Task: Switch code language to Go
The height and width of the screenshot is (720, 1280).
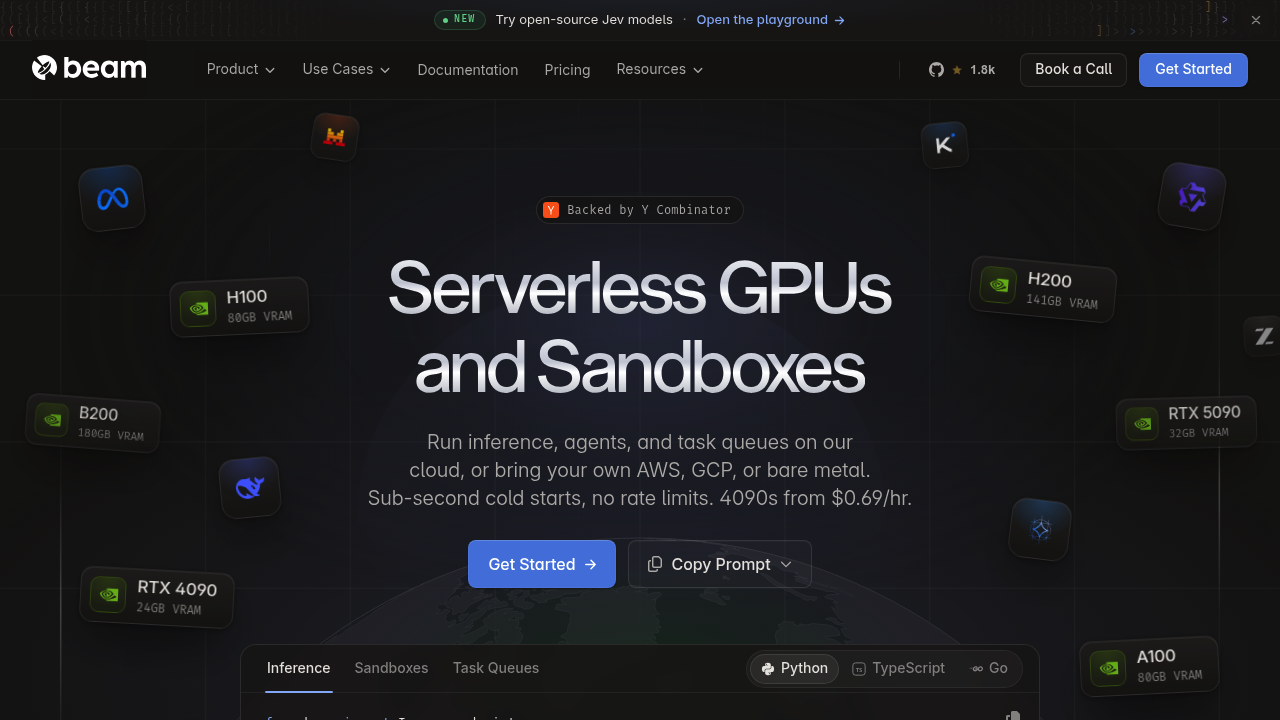Action: [x=989, y=669]
